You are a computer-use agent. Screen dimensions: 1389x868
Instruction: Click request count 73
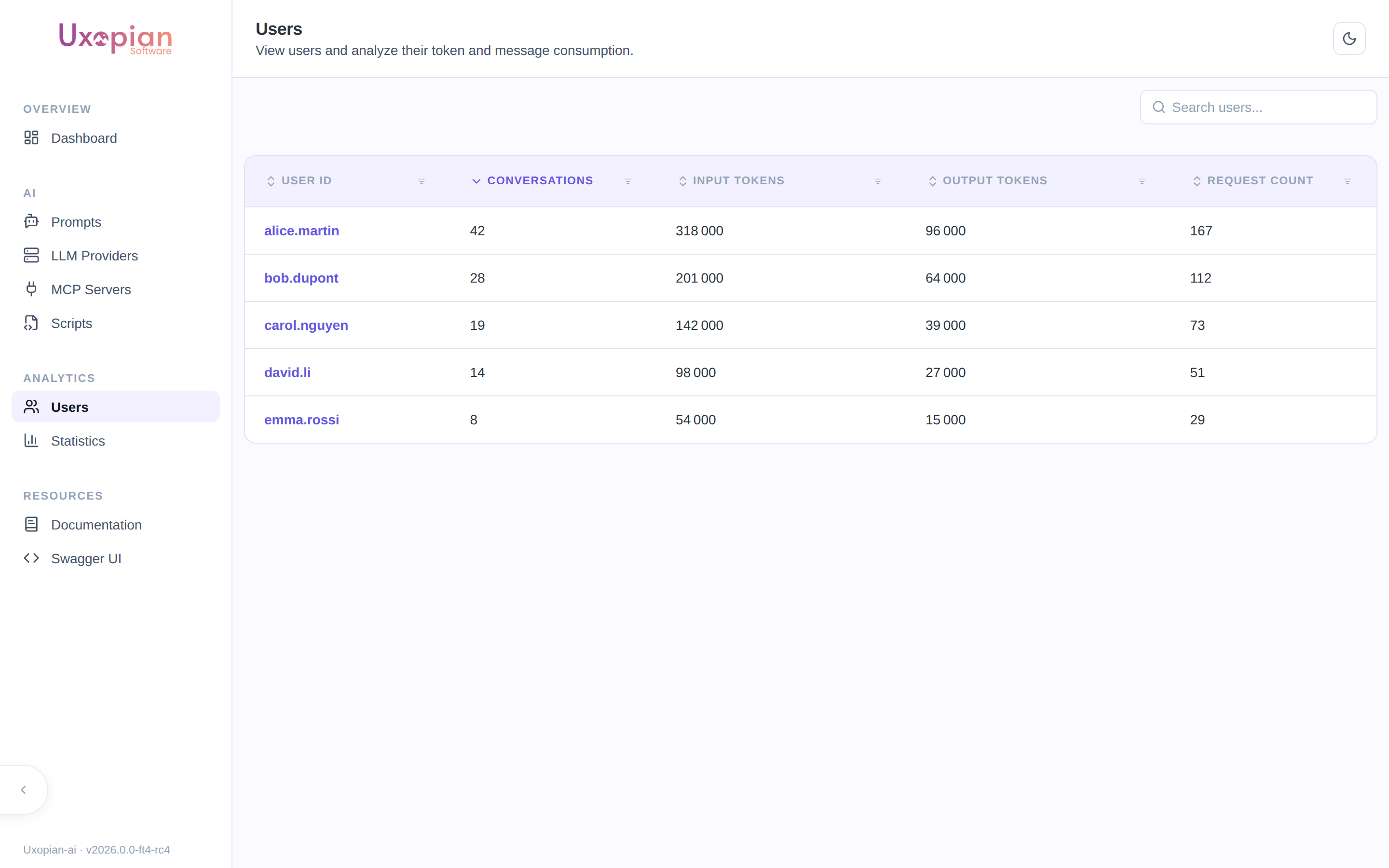[x=1198, y=325]
